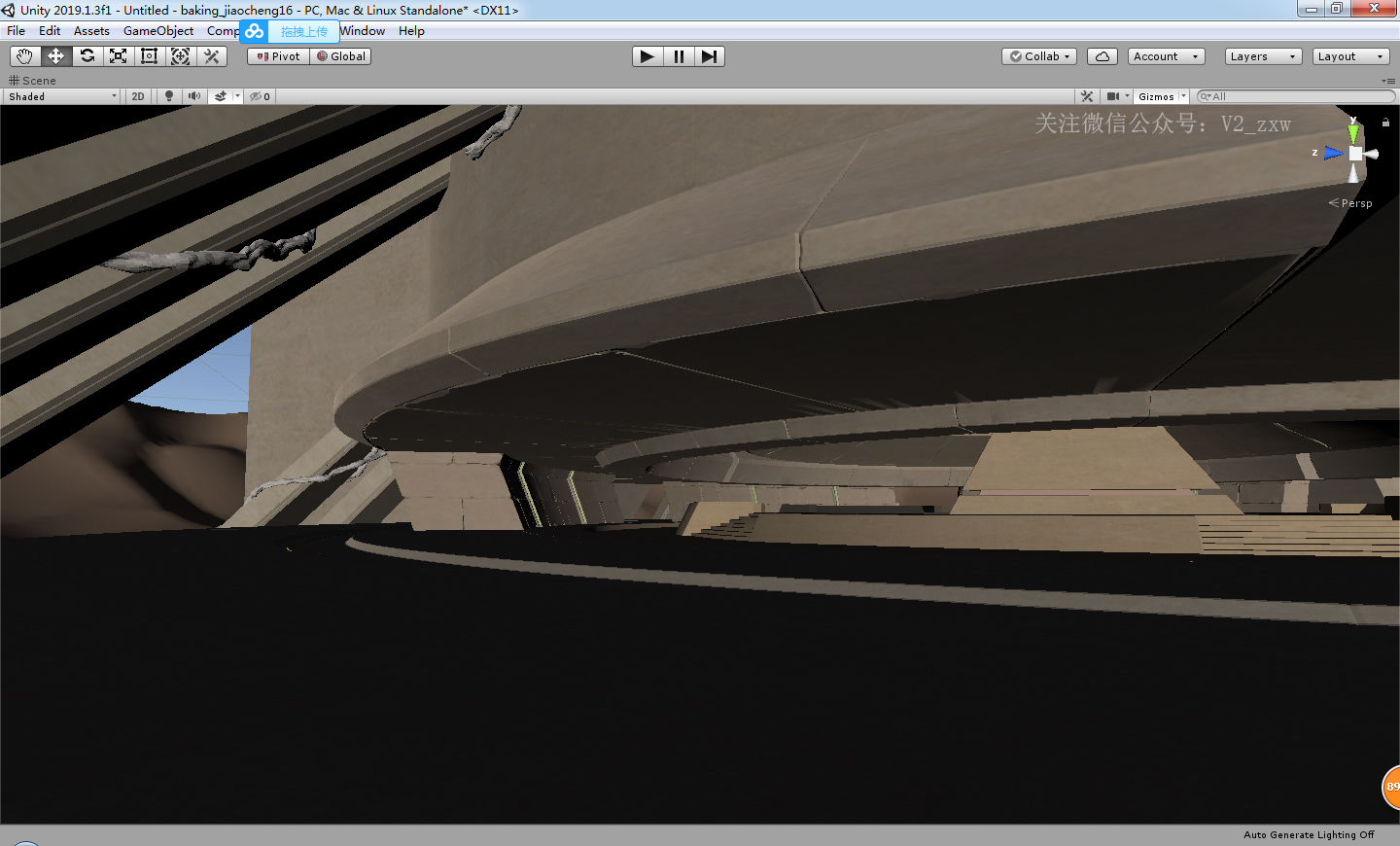Select the Move tool
Screen dimensions: 1400x846
[55, 56]
